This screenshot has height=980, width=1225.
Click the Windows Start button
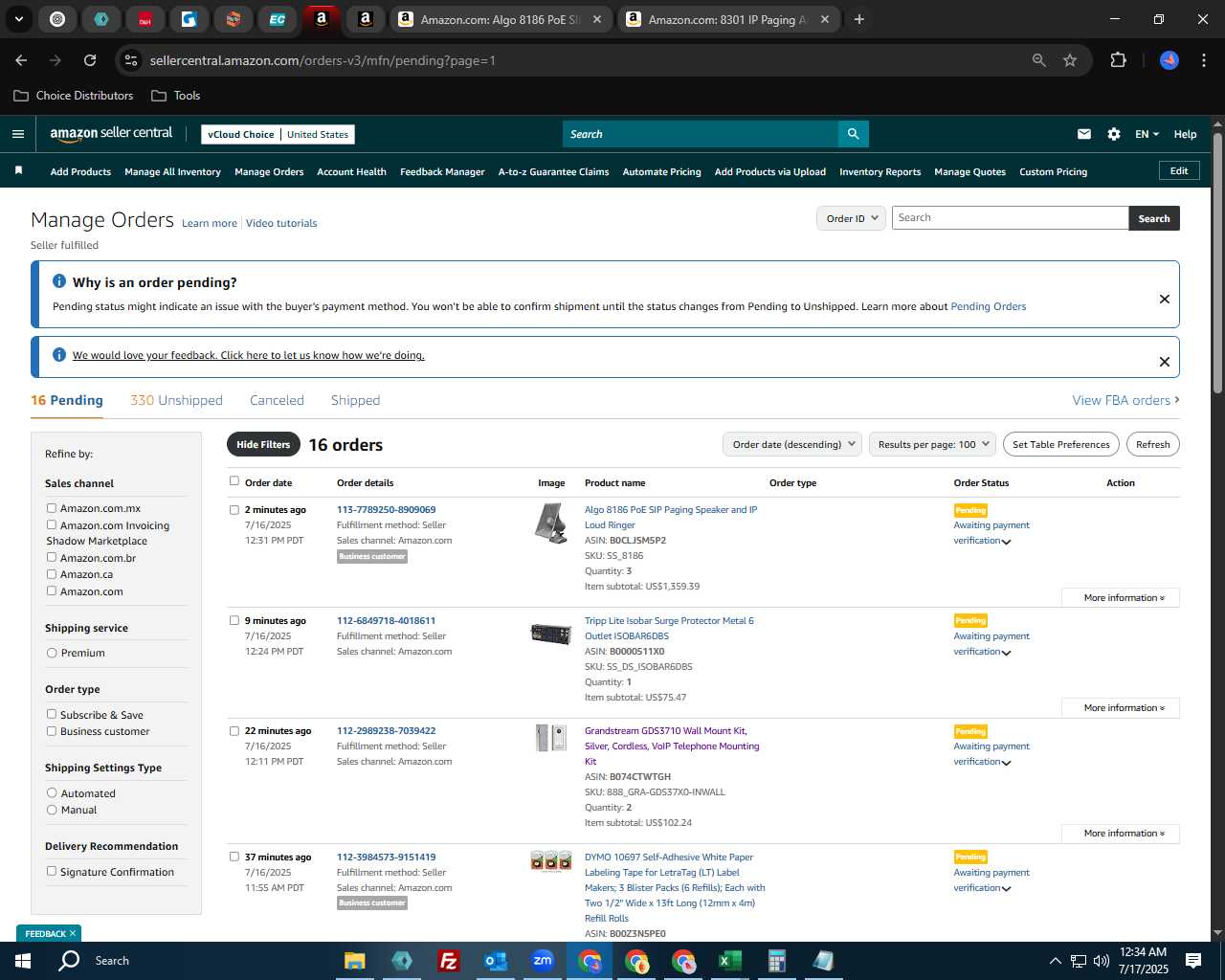click(x=23, y=961)
